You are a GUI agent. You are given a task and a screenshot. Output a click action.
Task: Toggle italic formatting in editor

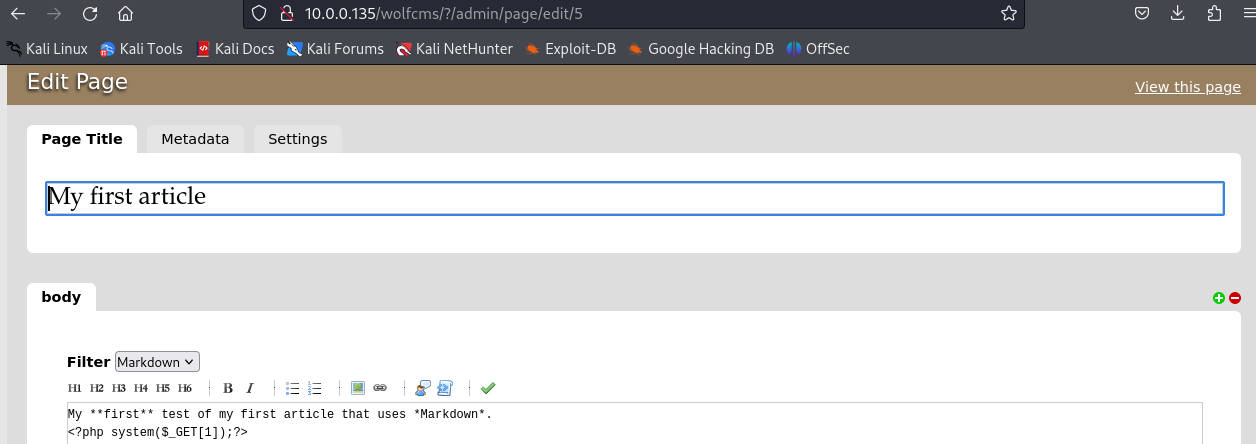(x=250, y=388)
